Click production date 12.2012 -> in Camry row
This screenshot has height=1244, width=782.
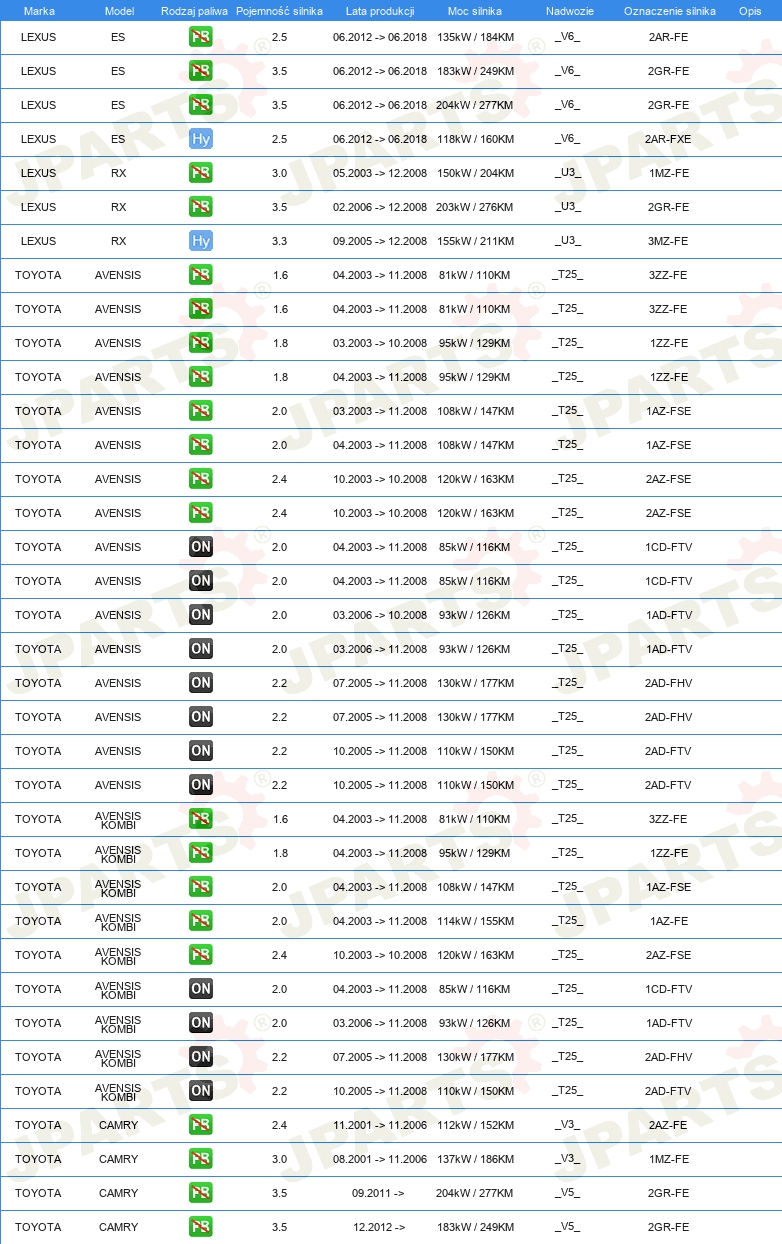pos(378,1227)
